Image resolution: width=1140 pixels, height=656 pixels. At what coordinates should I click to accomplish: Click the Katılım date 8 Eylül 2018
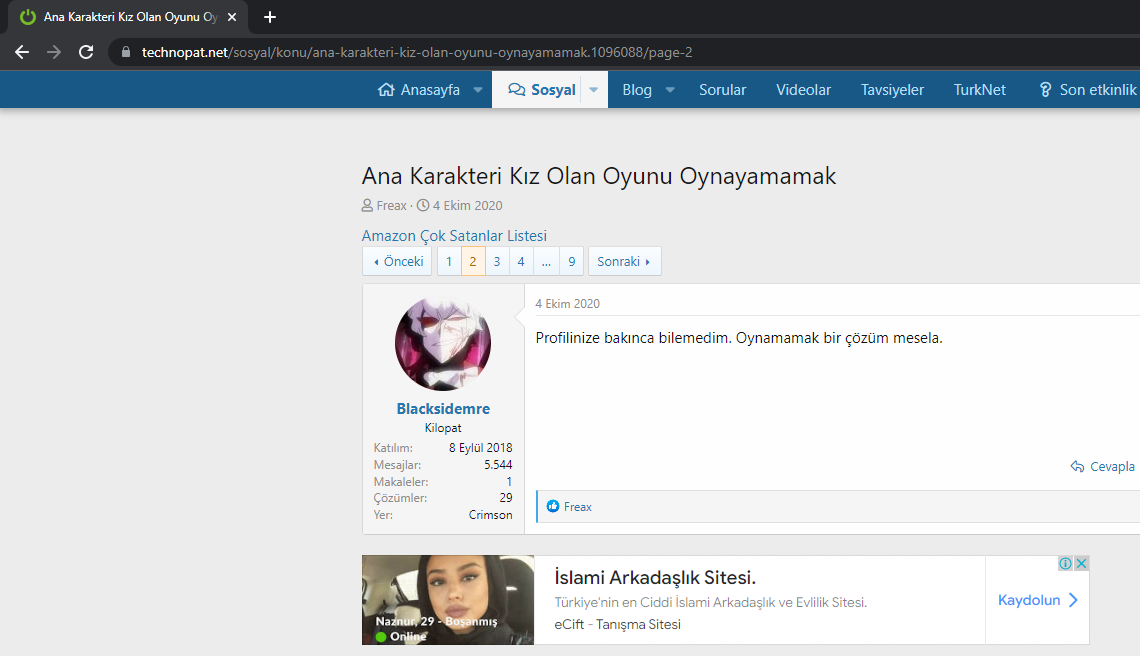click(x=481, y=448)
